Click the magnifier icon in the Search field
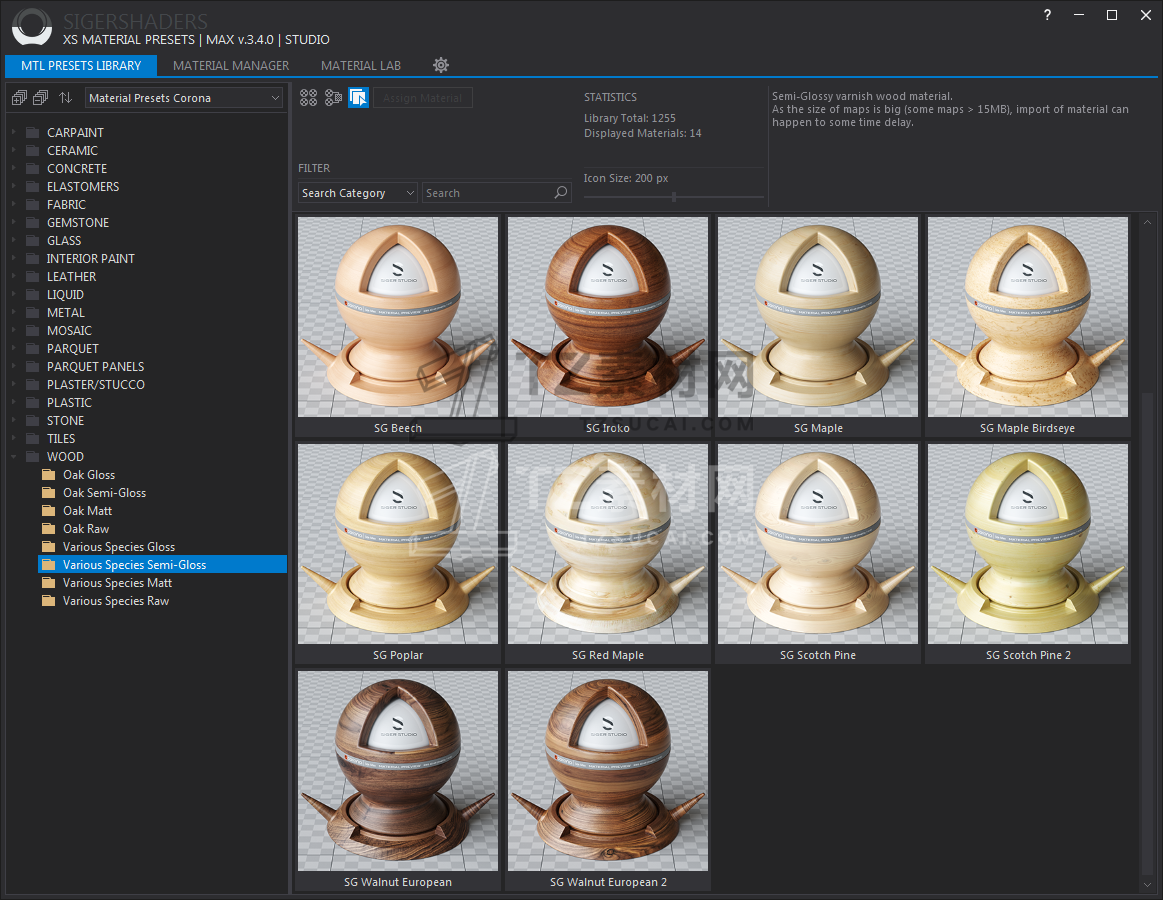The width and height of the screenshot is (1163, 900). pyautogui.click(x=561, y=193)
